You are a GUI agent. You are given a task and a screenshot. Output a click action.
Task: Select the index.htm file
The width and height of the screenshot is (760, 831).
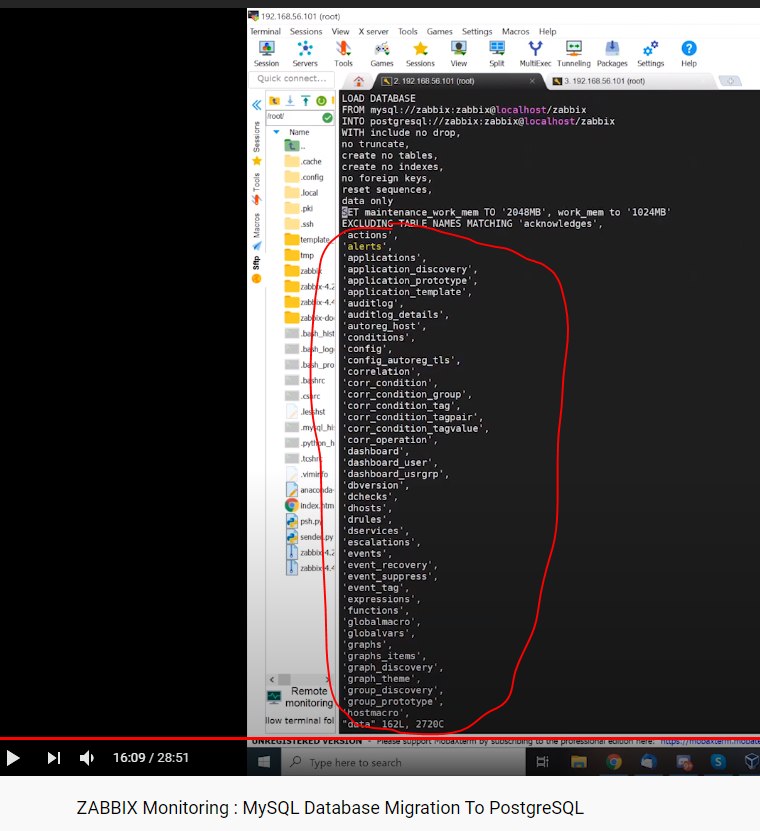click(x=310, y=506)
